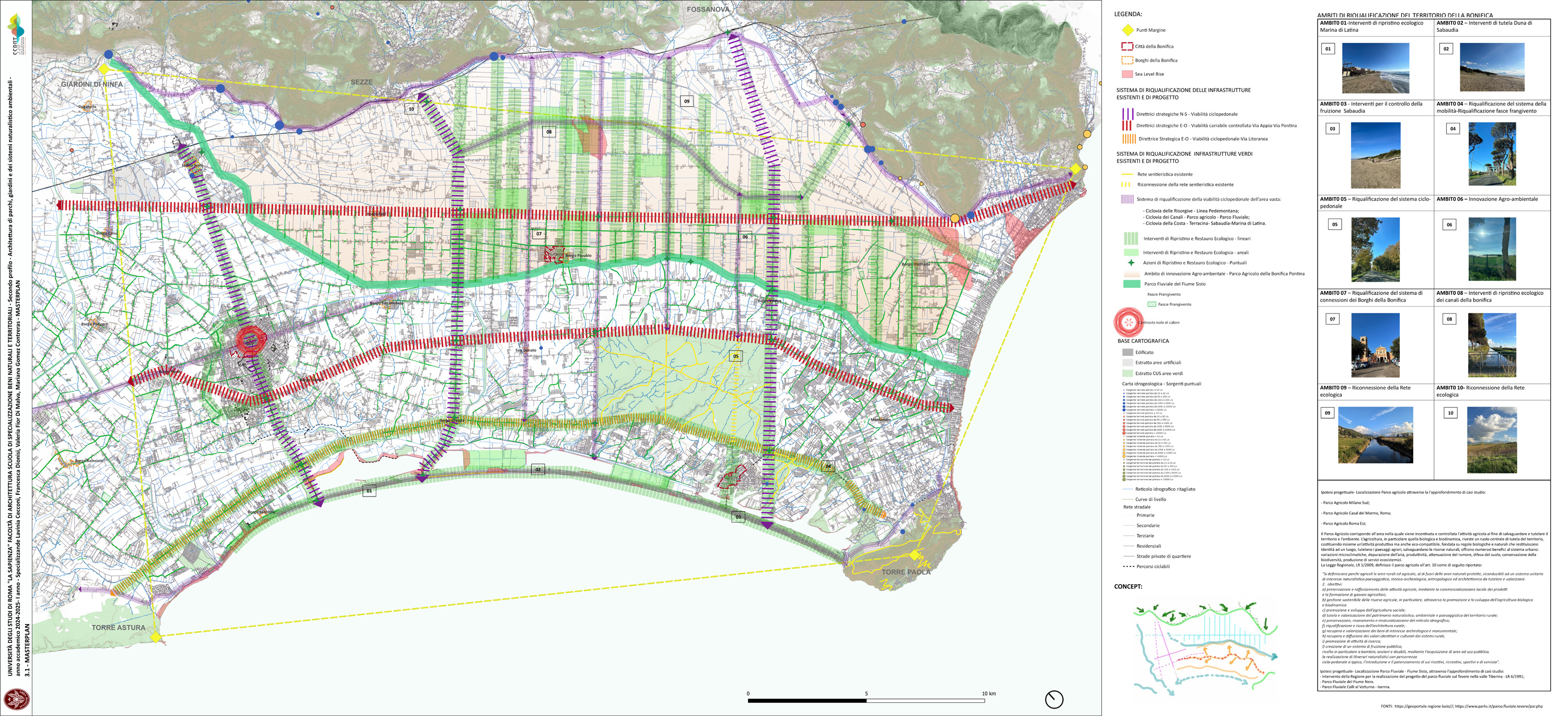This screenshot has height=716, width=1568.
Task: Open the Ambito 01 Marina di Latina photo
Action: [1376, 67]
